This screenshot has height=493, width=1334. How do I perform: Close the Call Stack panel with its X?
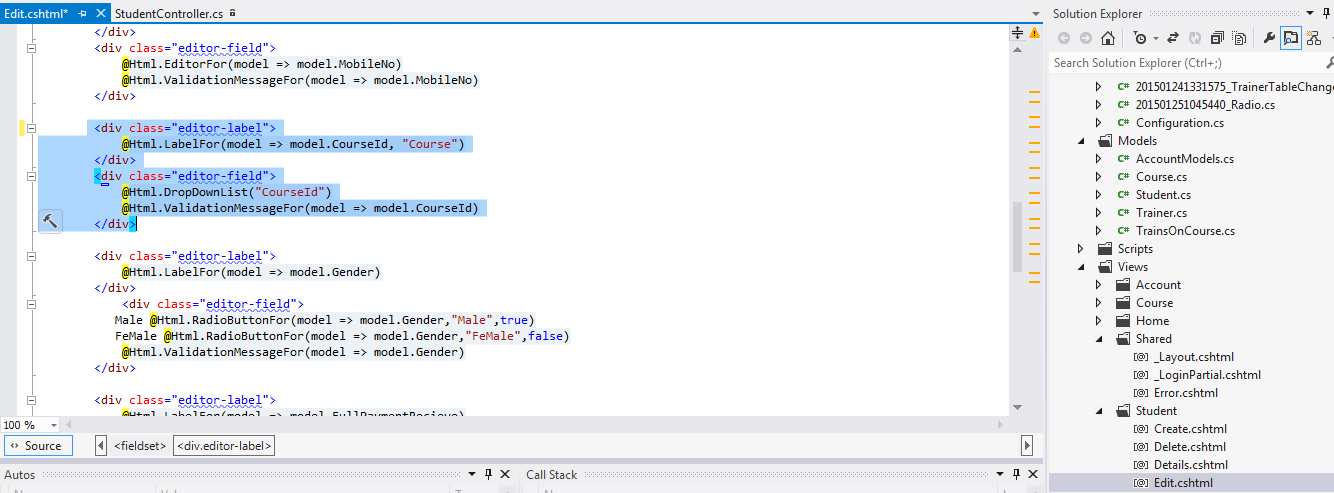click(1033, 475)
